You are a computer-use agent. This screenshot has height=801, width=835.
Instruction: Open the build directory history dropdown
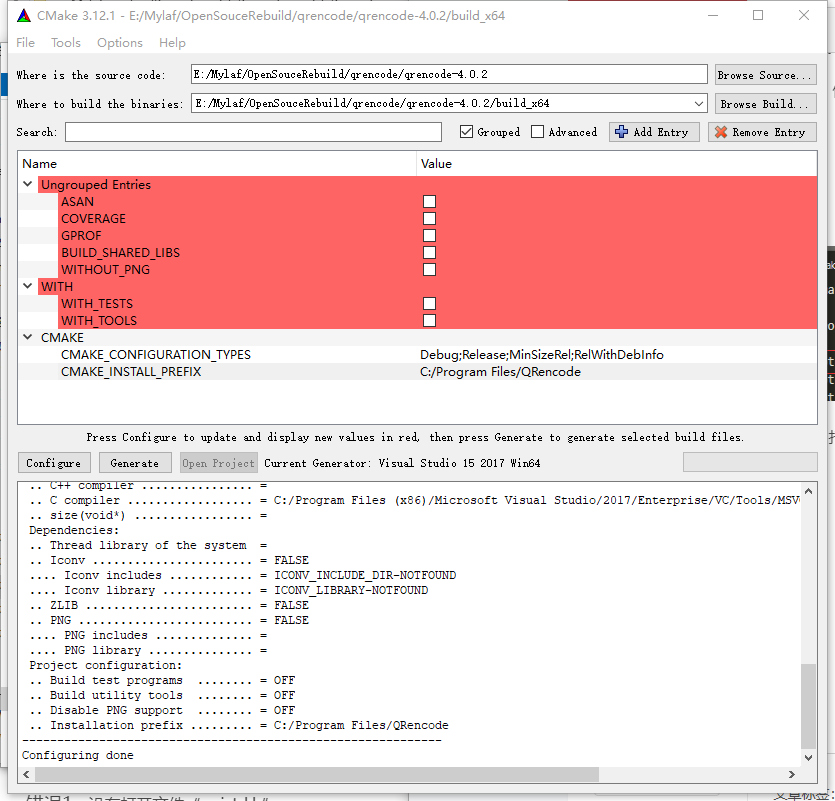click(x=699, y=103)
